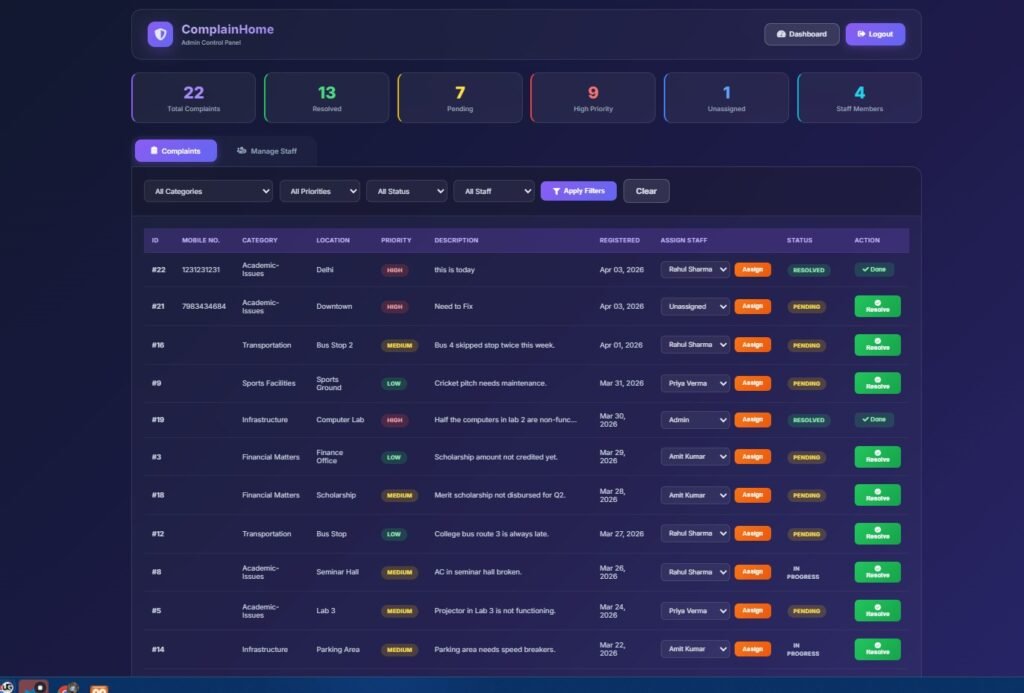Resolve the cricket pitch maintenance complaint #9

click(x=877, y=383)
